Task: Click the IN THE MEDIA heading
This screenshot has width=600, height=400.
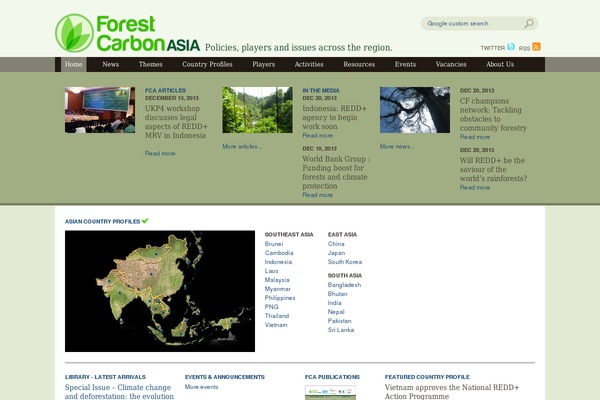Action: [321, 90]
